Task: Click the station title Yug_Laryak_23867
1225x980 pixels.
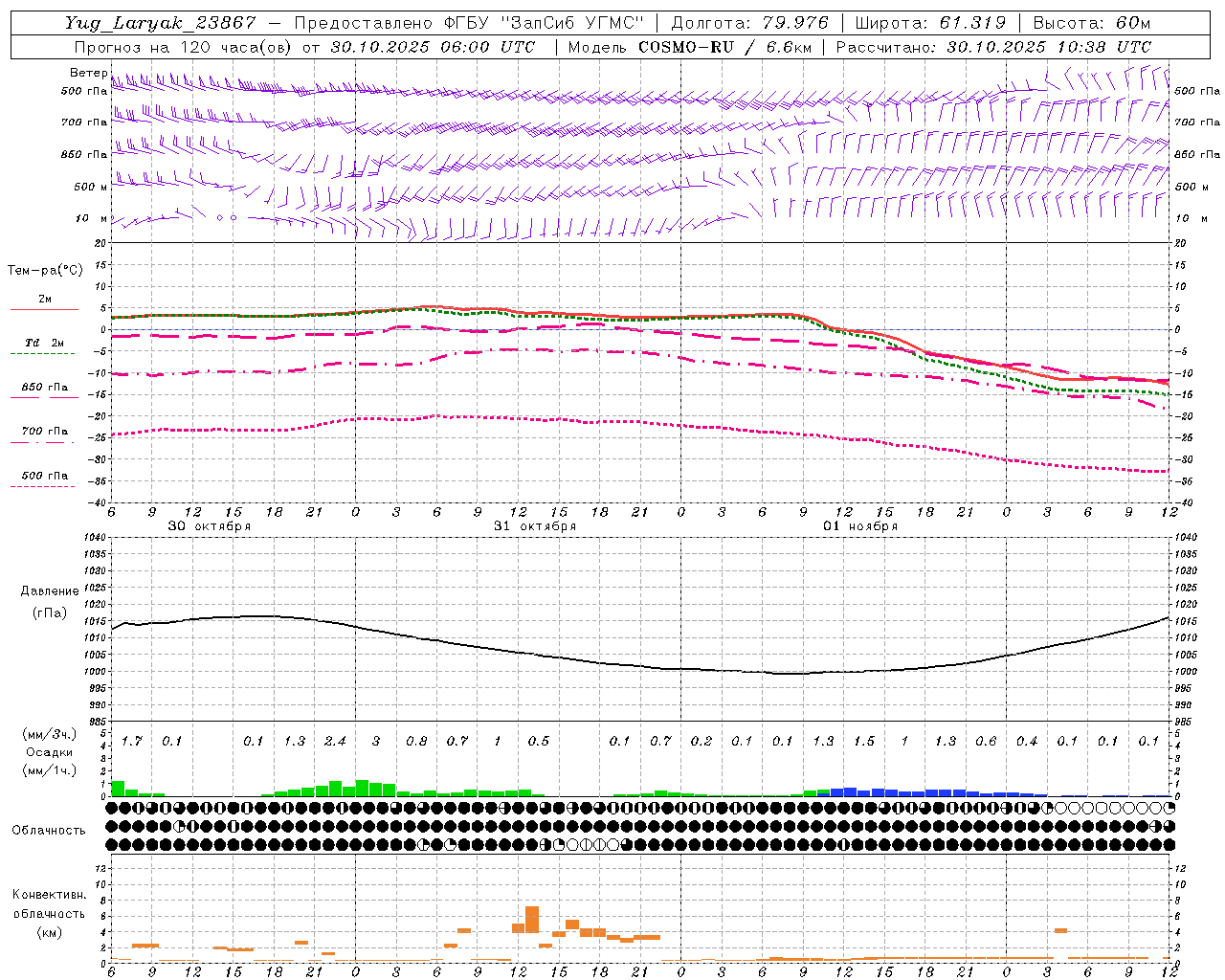Action: [161, 23]
